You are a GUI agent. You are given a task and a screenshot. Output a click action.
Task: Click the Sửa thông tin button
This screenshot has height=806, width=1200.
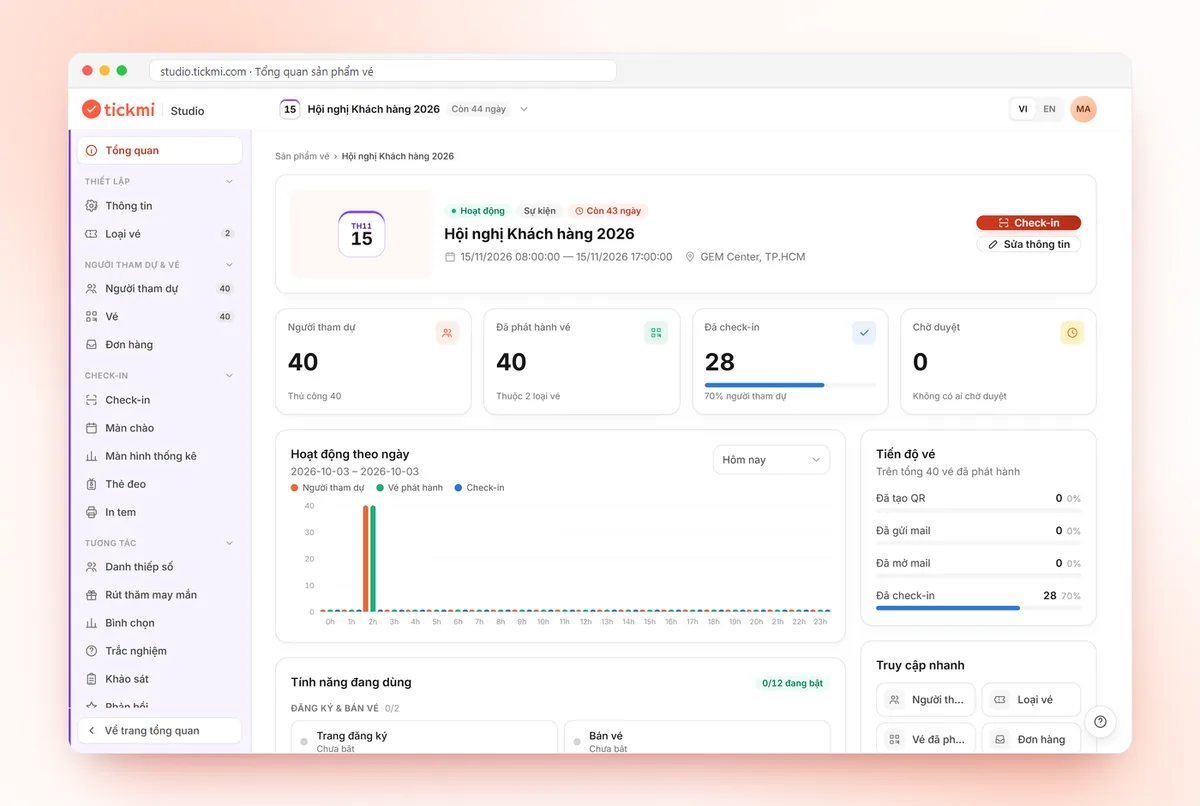point(1028,244)
